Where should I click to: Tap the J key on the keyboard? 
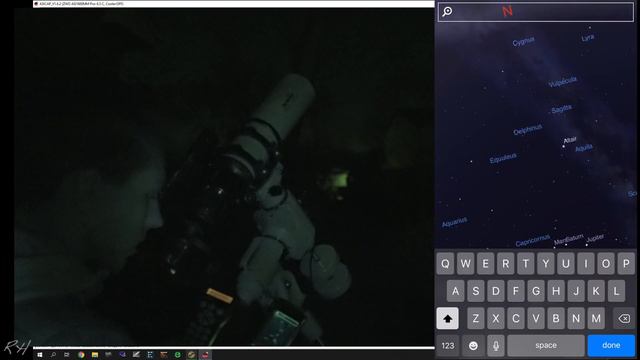576,291
